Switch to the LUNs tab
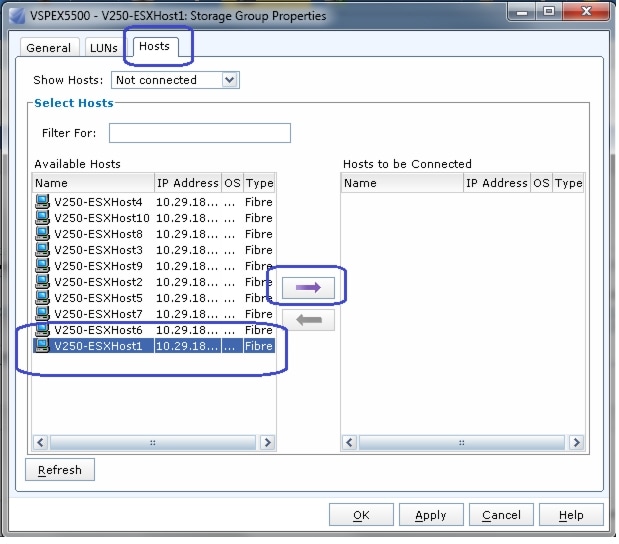Image resolution: width=619 pixels, height=544 pixels. click(x=103, y=48)
